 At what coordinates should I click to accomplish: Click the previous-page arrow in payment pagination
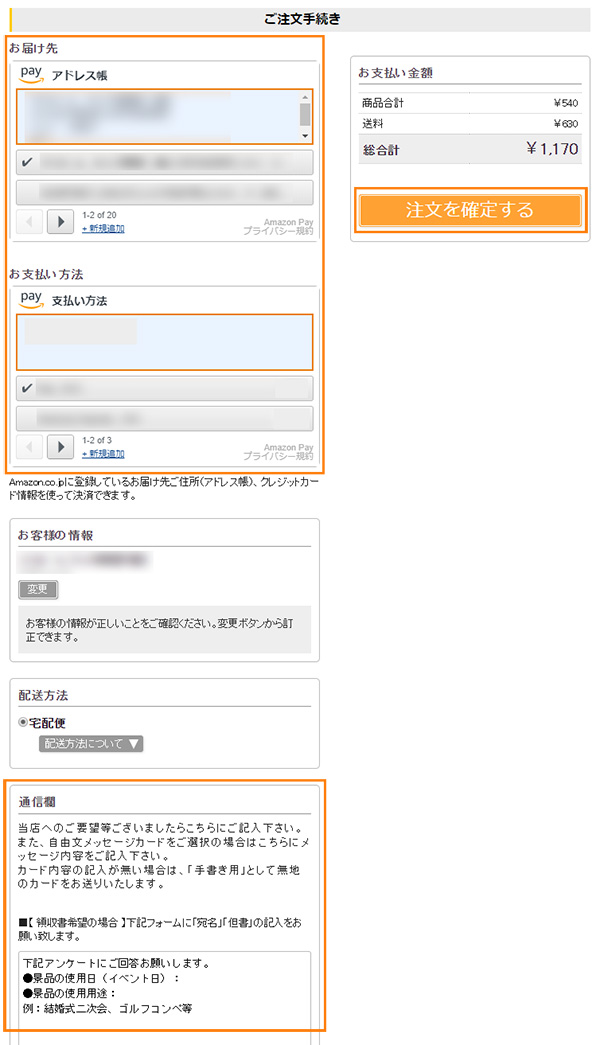[x=29, y=446]
